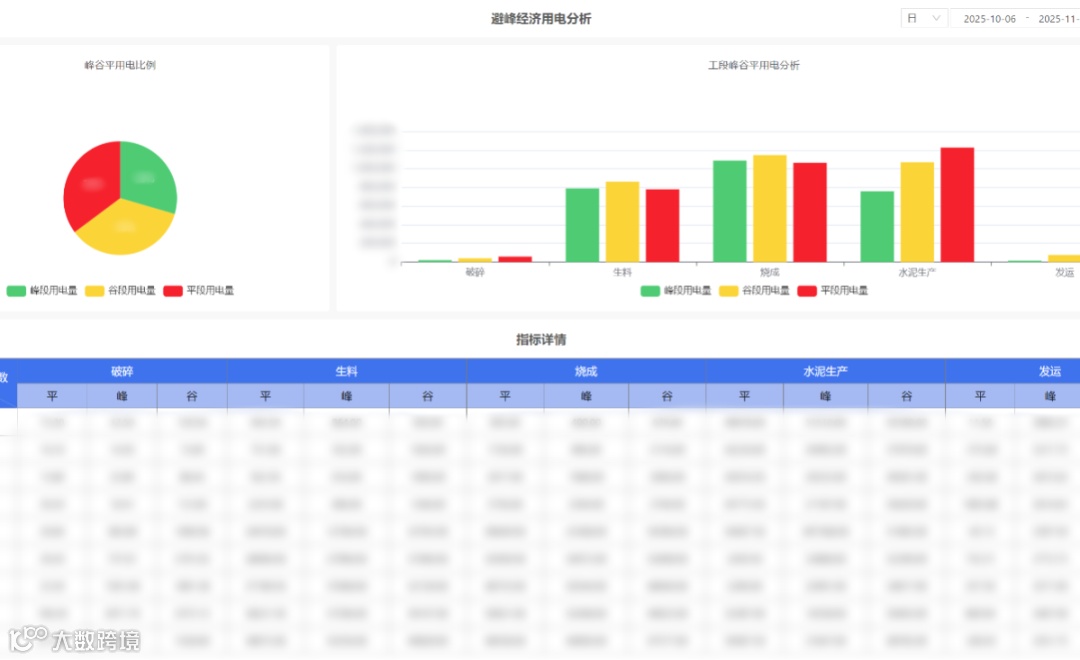Click the 峰谷平用电比例 chart title

[120, 65]
